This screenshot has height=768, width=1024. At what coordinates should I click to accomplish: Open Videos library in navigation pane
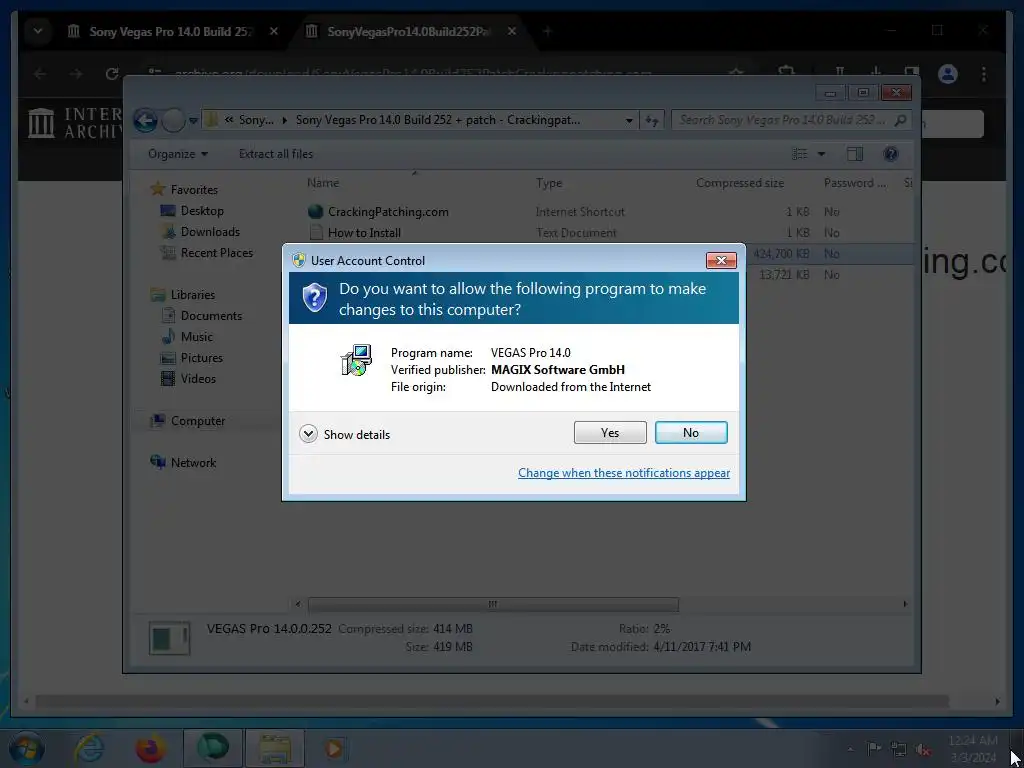(x=198, y=378)
